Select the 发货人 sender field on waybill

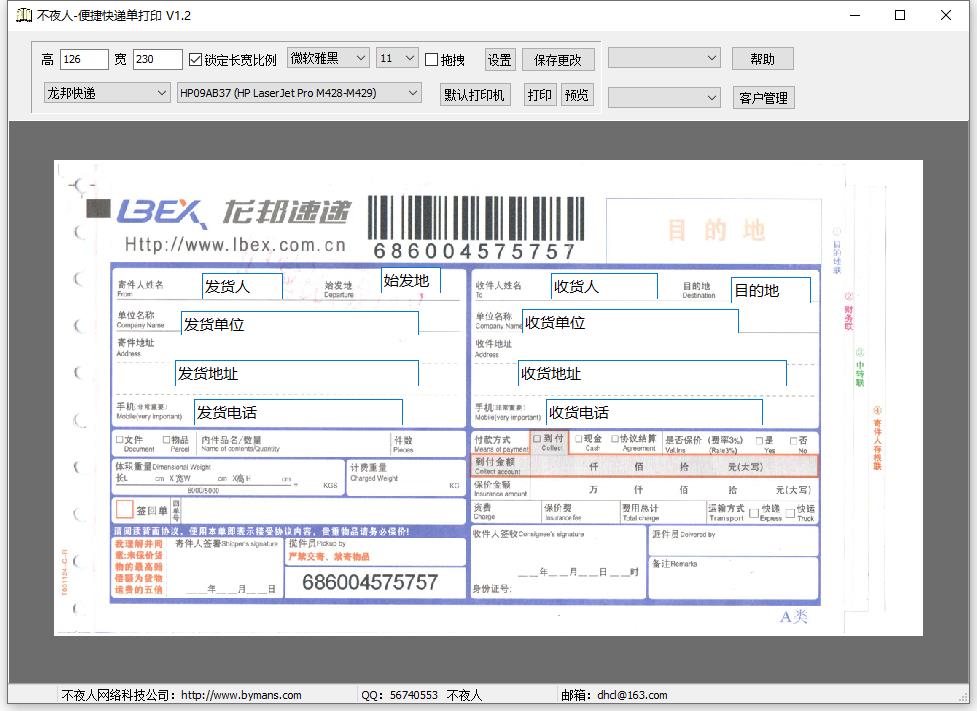point(242,286)
